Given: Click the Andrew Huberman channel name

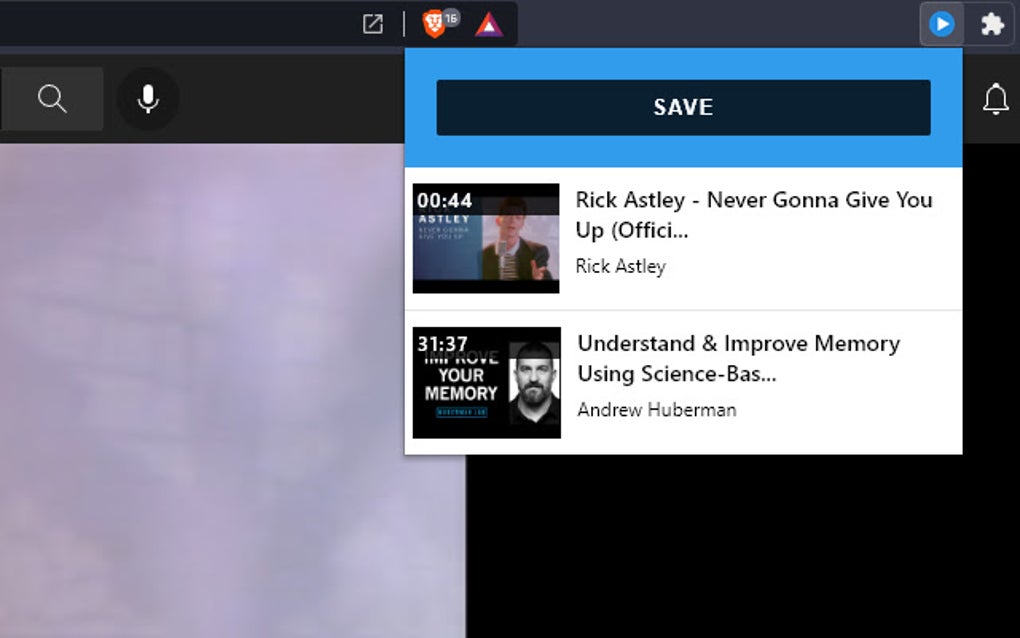Looking at the screenshot, I should click(656, 409).
